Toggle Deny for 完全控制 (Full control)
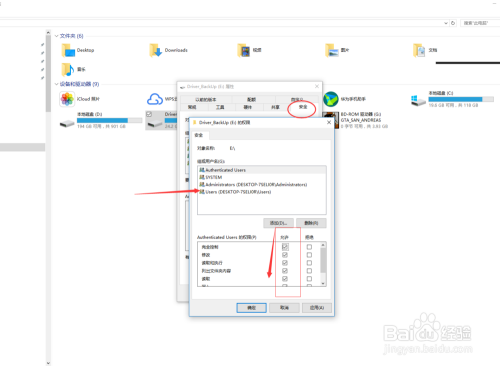 click(x=309, y=247)
